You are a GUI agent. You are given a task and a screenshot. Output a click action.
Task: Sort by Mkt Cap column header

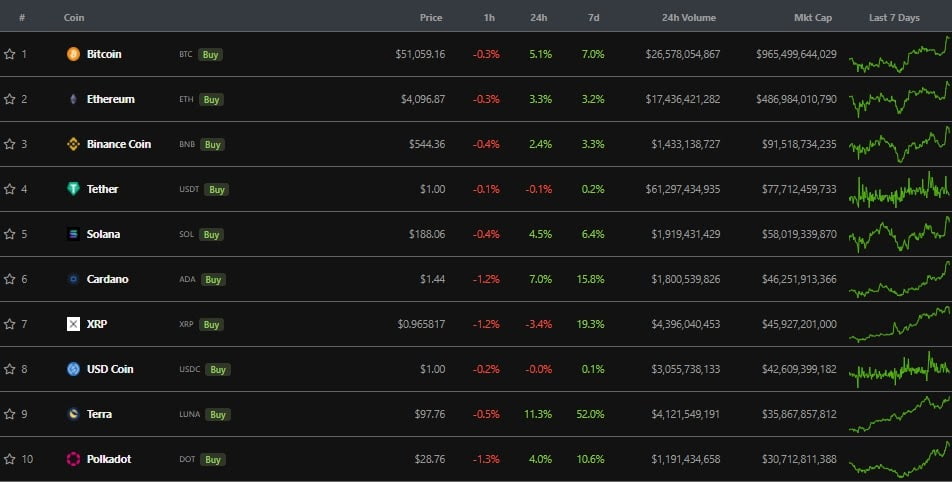(812, 18)
